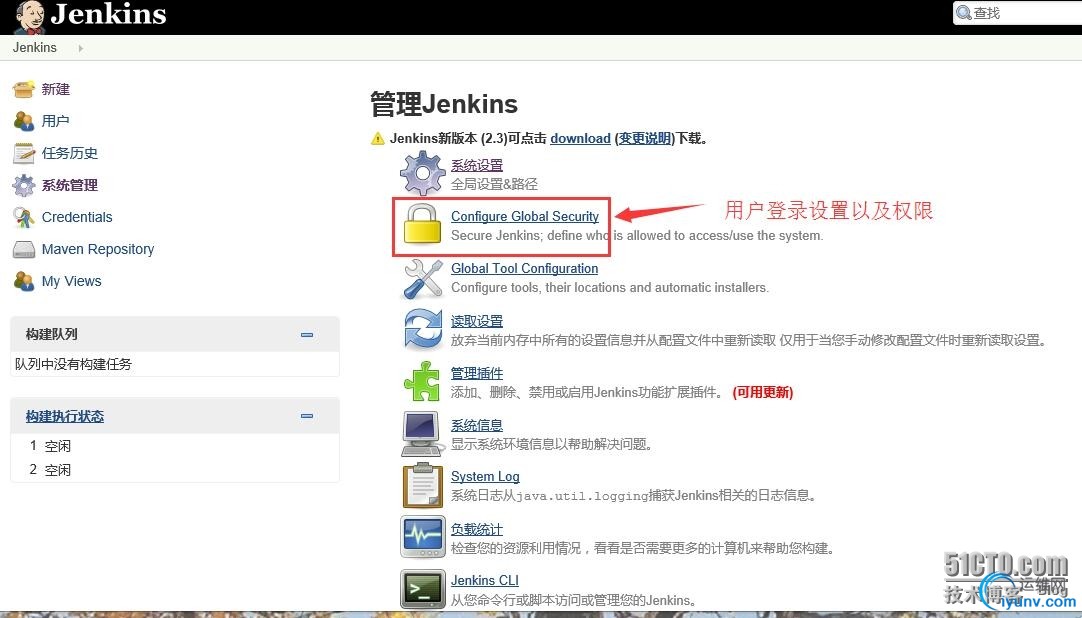This screenshot has width=1082, height=618.
Task: Open the 管理插件 link
Action: [x=477, y=374]
